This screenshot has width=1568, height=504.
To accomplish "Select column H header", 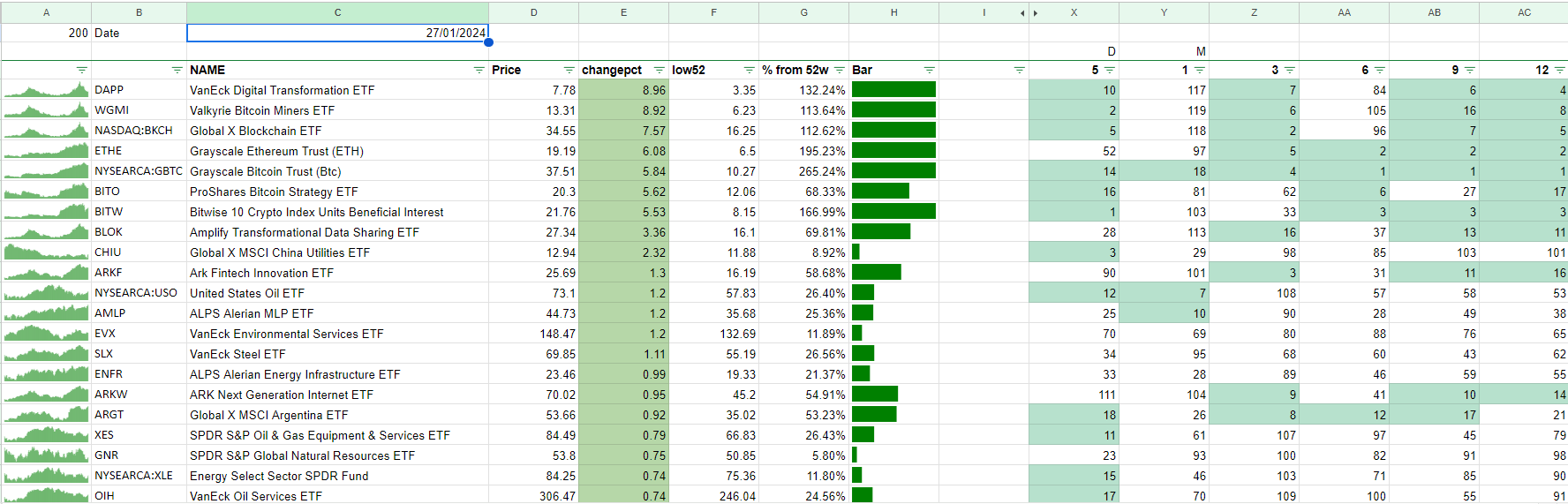I will click(x=893, y=12).
